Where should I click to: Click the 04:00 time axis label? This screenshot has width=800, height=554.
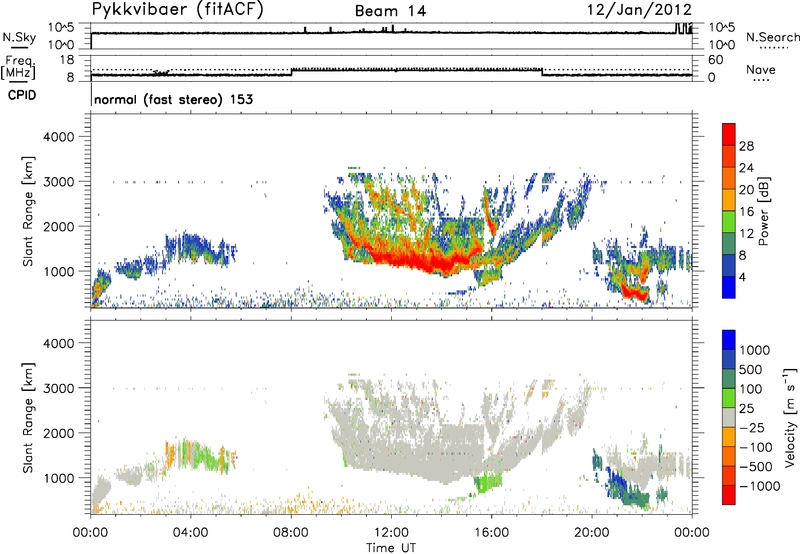pyautogui.click(x=190, y=533)
